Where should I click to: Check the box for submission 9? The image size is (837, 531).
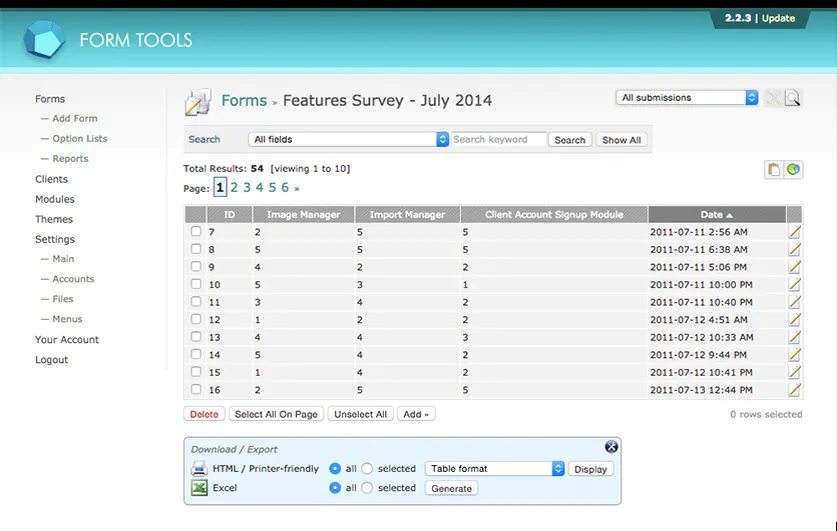[196, 266]
